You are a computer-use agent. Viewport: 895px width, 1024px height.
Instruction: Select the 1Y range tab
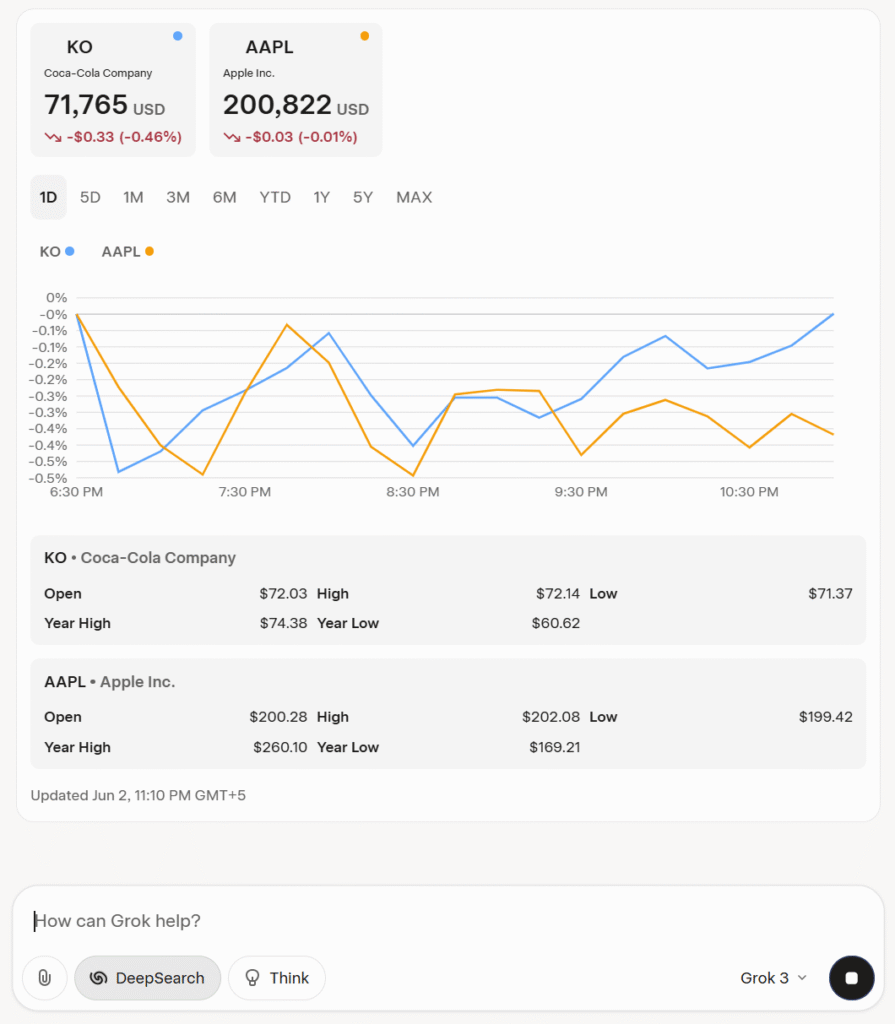321,197
